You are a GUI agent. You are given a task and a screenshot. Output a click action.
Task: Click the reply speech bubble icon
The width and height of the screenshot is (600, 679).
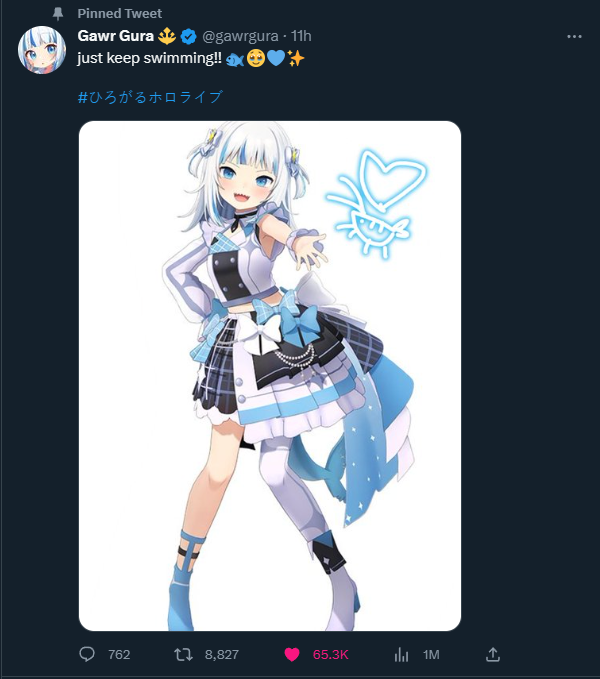pos(87,654)
